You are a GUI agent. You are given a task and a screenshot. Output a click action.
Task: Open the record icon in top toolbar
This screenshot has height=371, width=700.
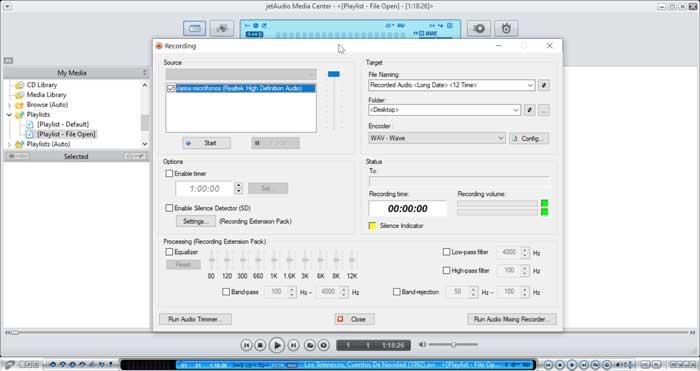(479, 29)
